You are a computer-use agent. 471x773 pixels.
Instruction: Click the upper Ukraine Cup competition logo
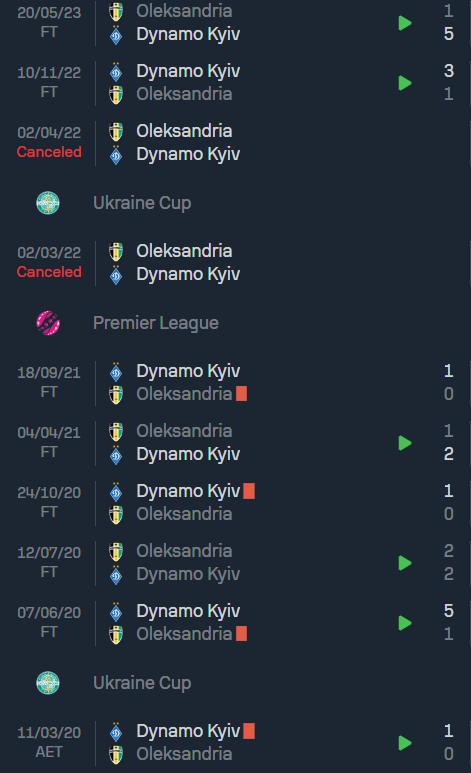[48, 203]
